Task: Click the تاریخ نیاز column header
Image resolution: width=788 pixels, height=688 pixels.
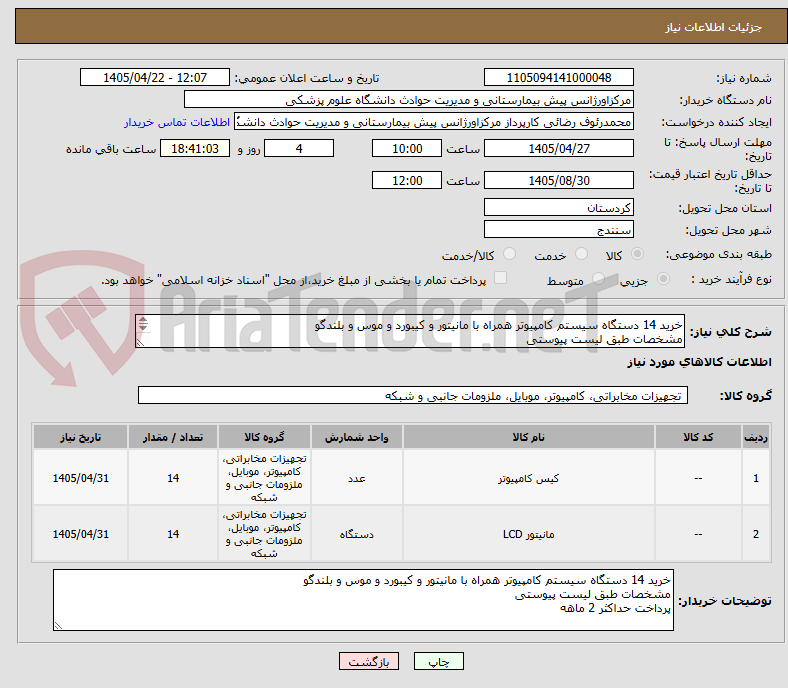Action: point(80,437)
